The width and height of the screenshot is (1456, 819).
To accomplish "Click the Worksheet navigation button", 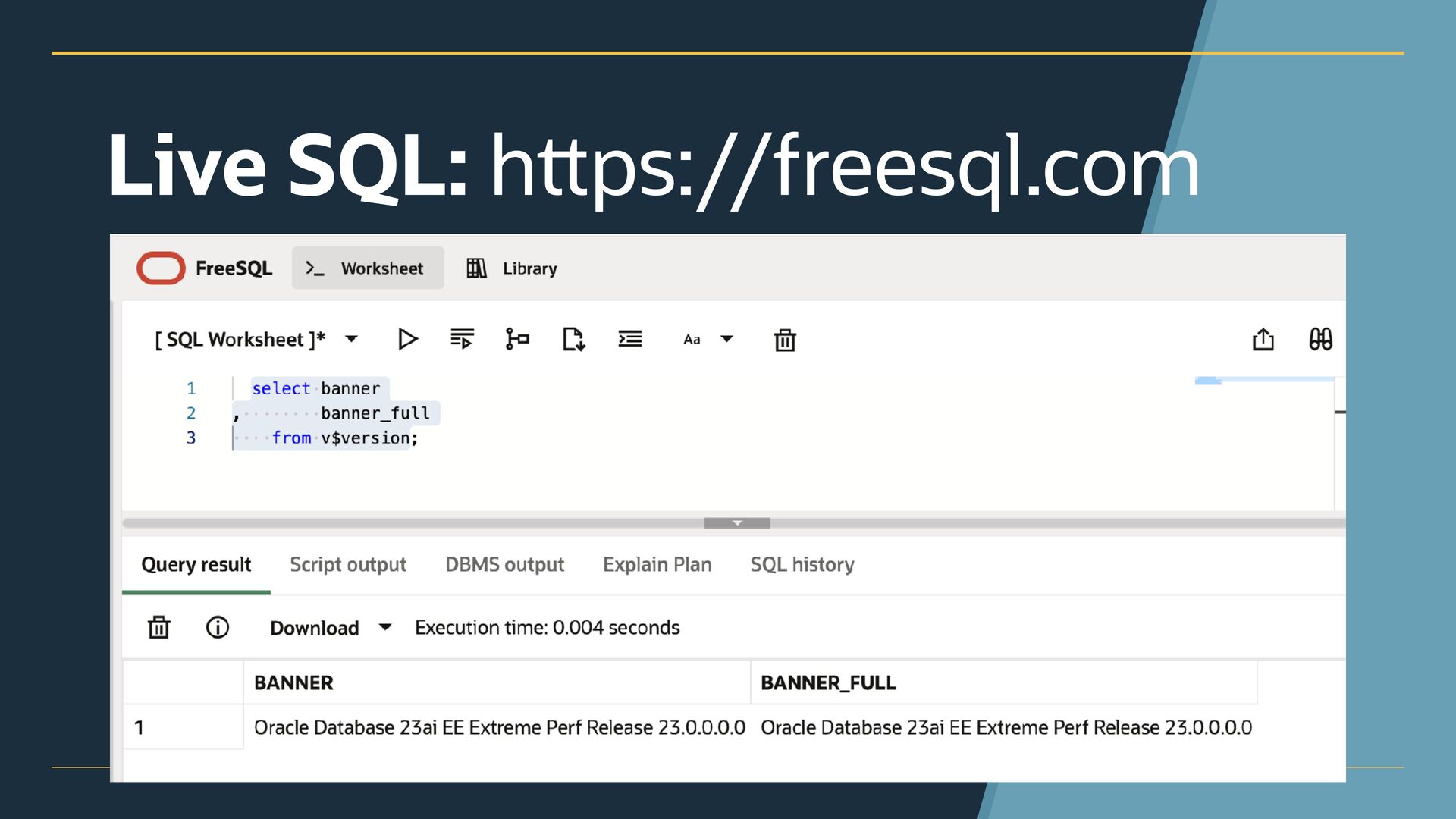I will (368, 268).
